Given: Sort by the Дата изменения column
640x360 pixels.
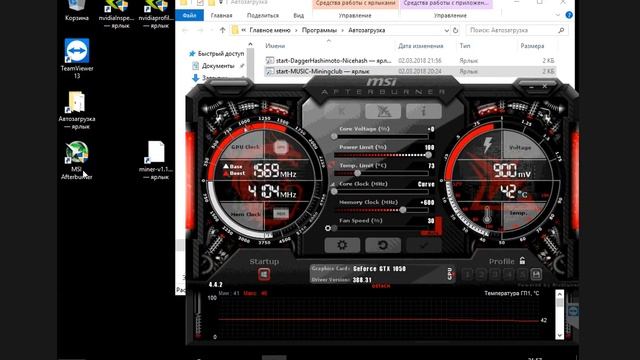Looking at the screenshot, I should pyautogui.click(x=420, y=46).
